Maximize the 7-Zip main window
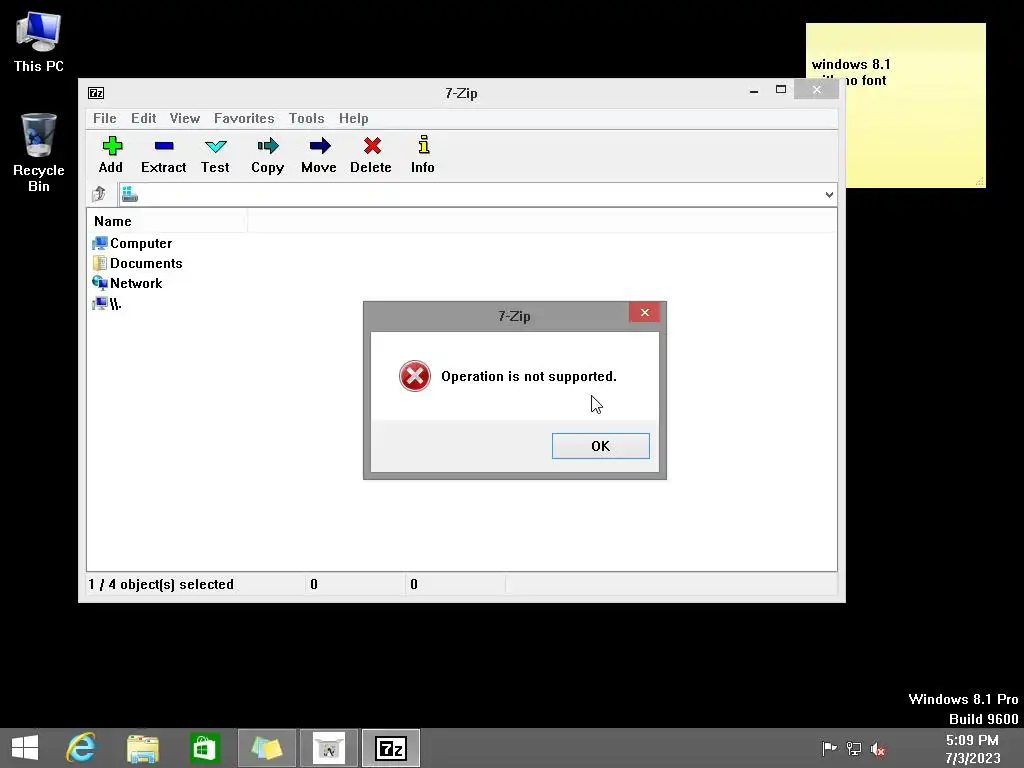Viewport: 1024px width, 768px height. point(780,89)
